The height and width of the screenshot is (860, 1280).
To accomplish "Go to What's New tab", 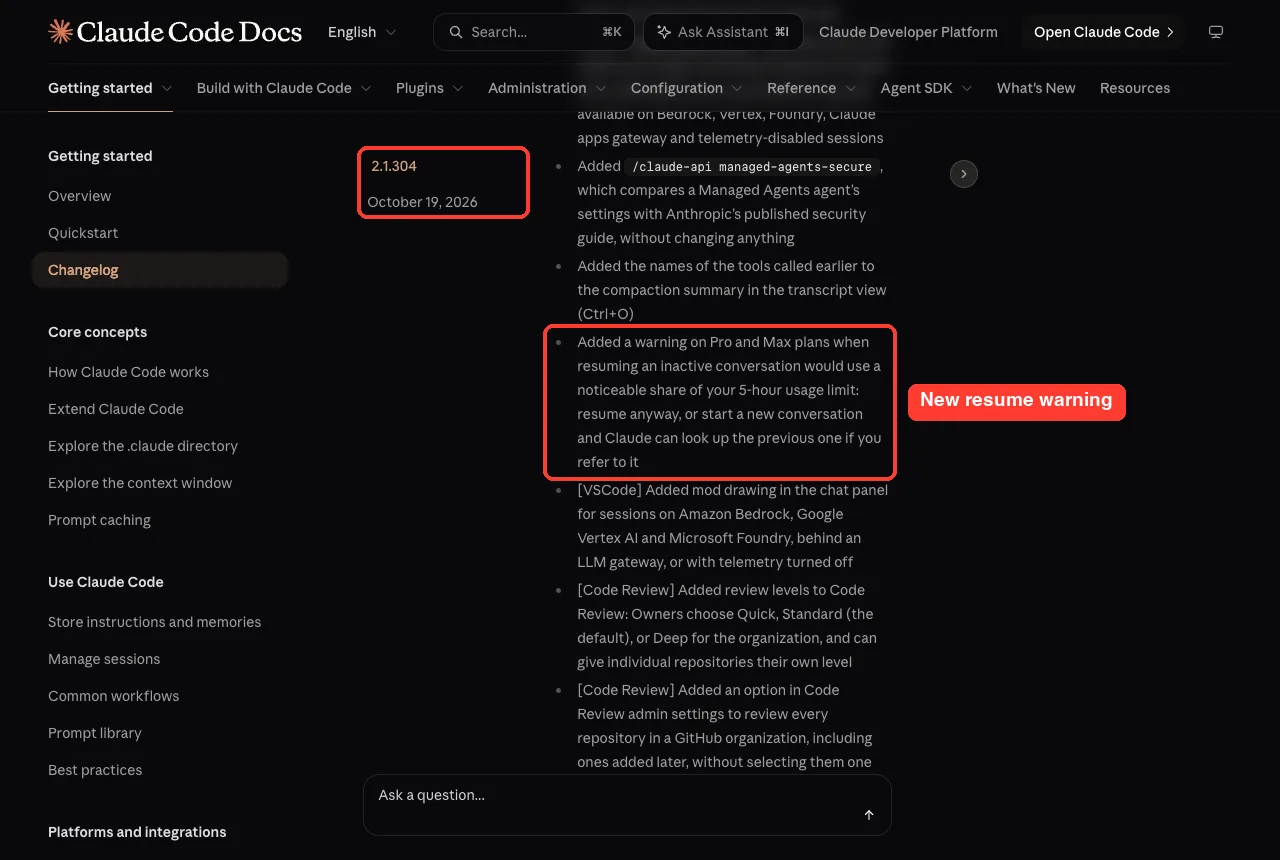I will [x=1036, y=88].
